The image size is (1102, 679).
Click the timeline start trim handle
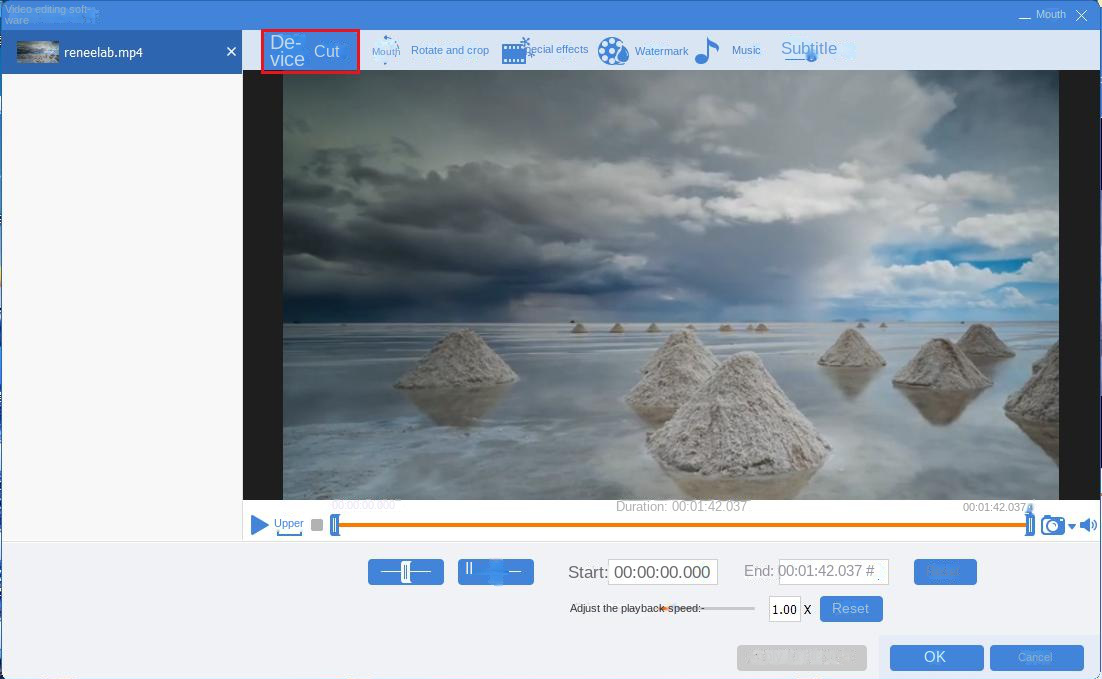[335, 525]
